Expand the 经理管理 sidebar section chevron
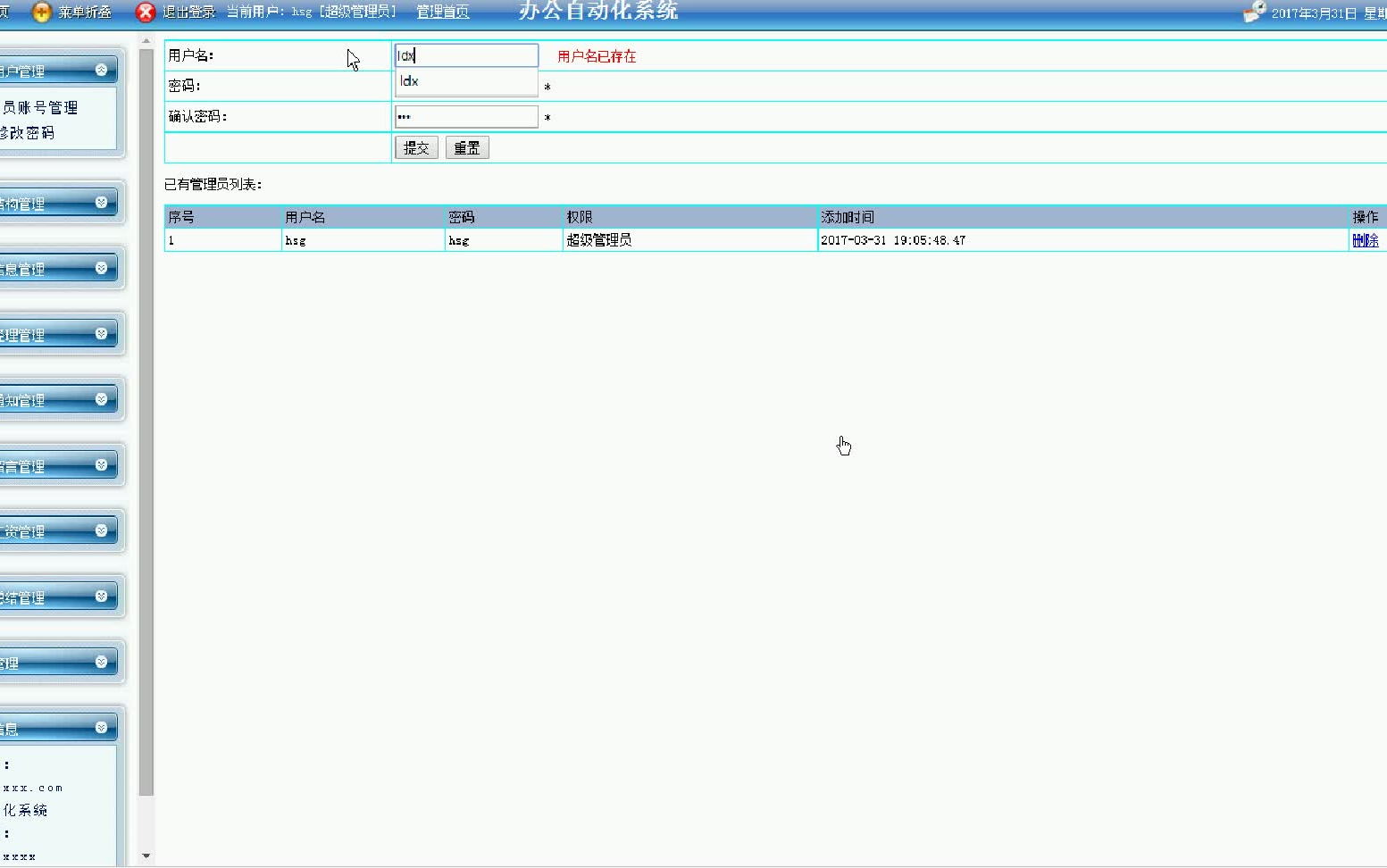The height and width of the screenshot is (868, 1387). tap(101, 334)
